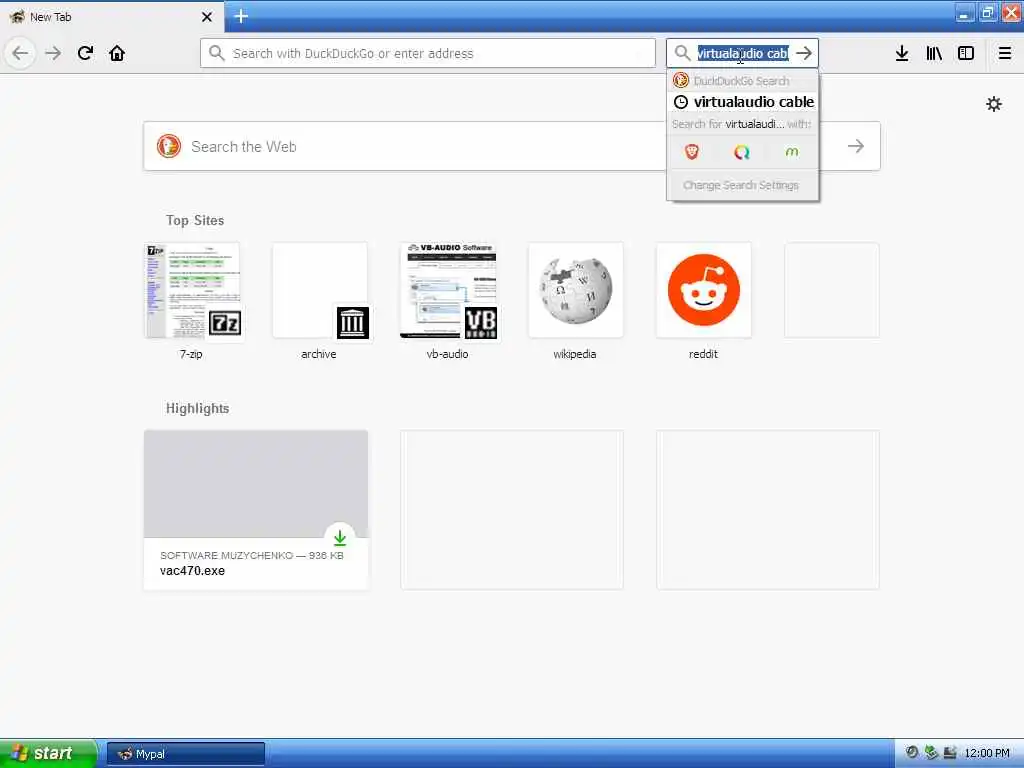Screen dimensions: 1024x768
Task: Submit the web search arrow button
Action: coord(856,146)
